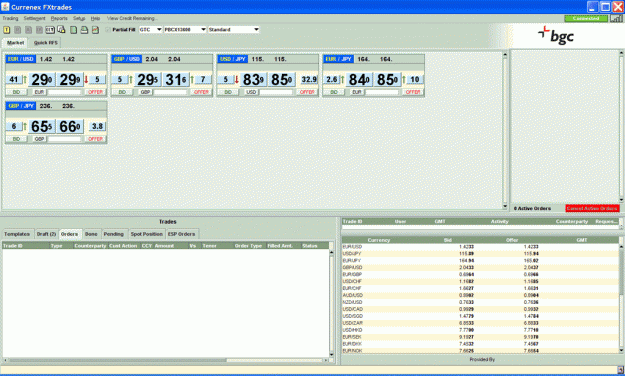Click the EUR/JPY bid price 84

pos(360,80)
